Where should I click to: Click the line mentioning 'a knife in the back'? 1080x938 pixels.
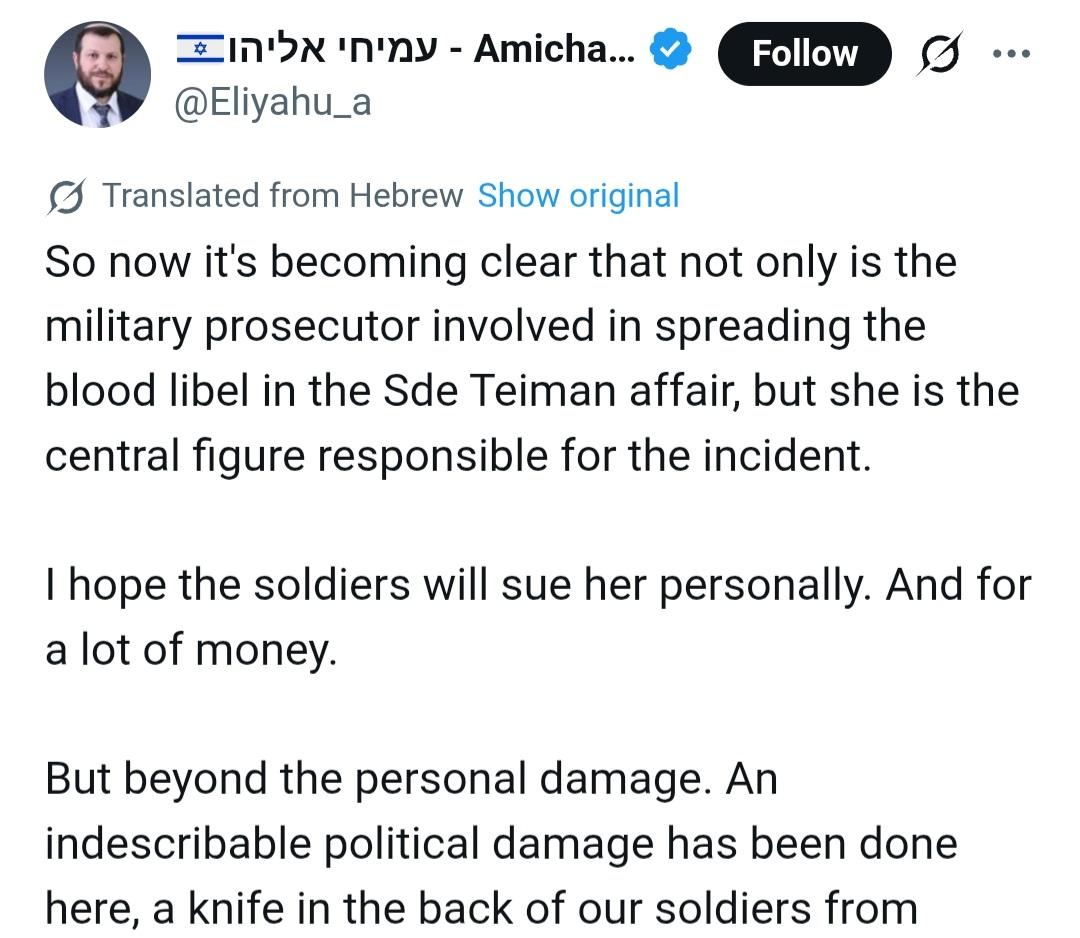[481, 908]
